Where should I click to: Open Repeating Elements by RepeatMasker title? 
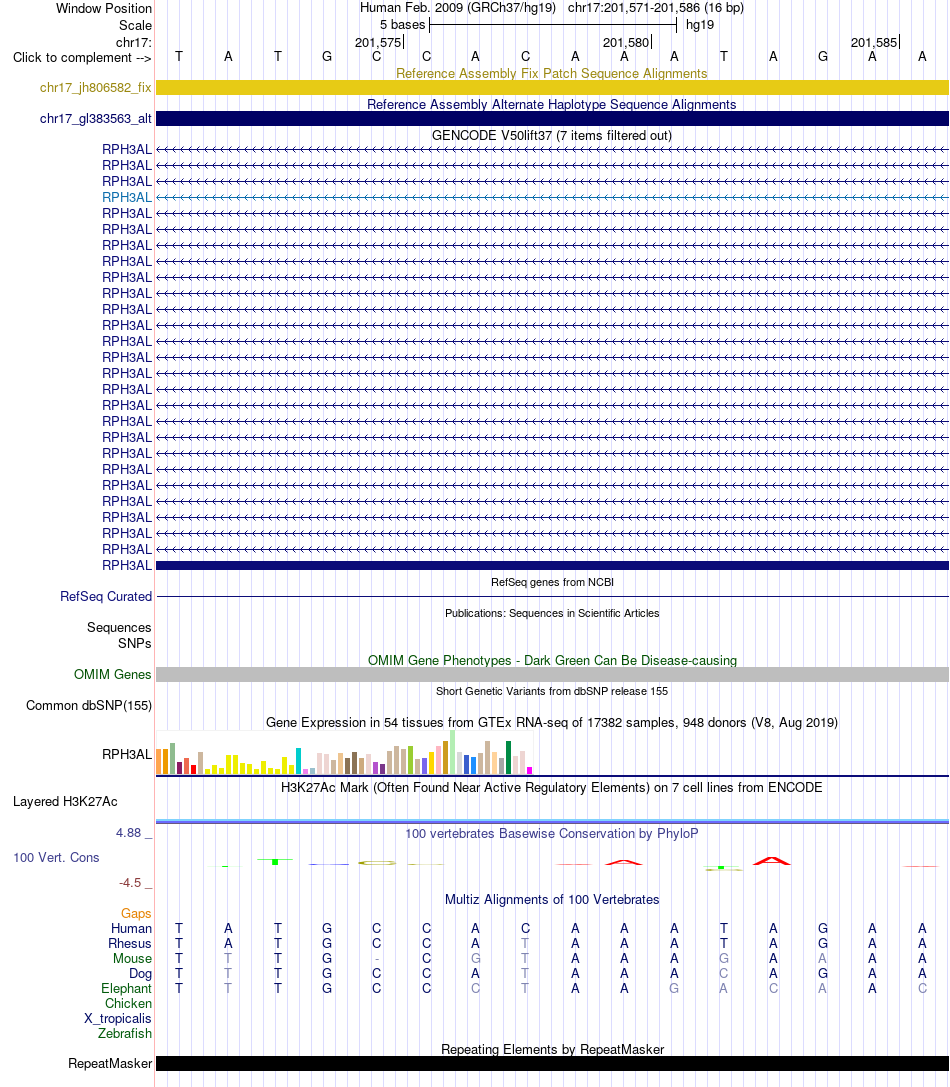[552, 1050]
